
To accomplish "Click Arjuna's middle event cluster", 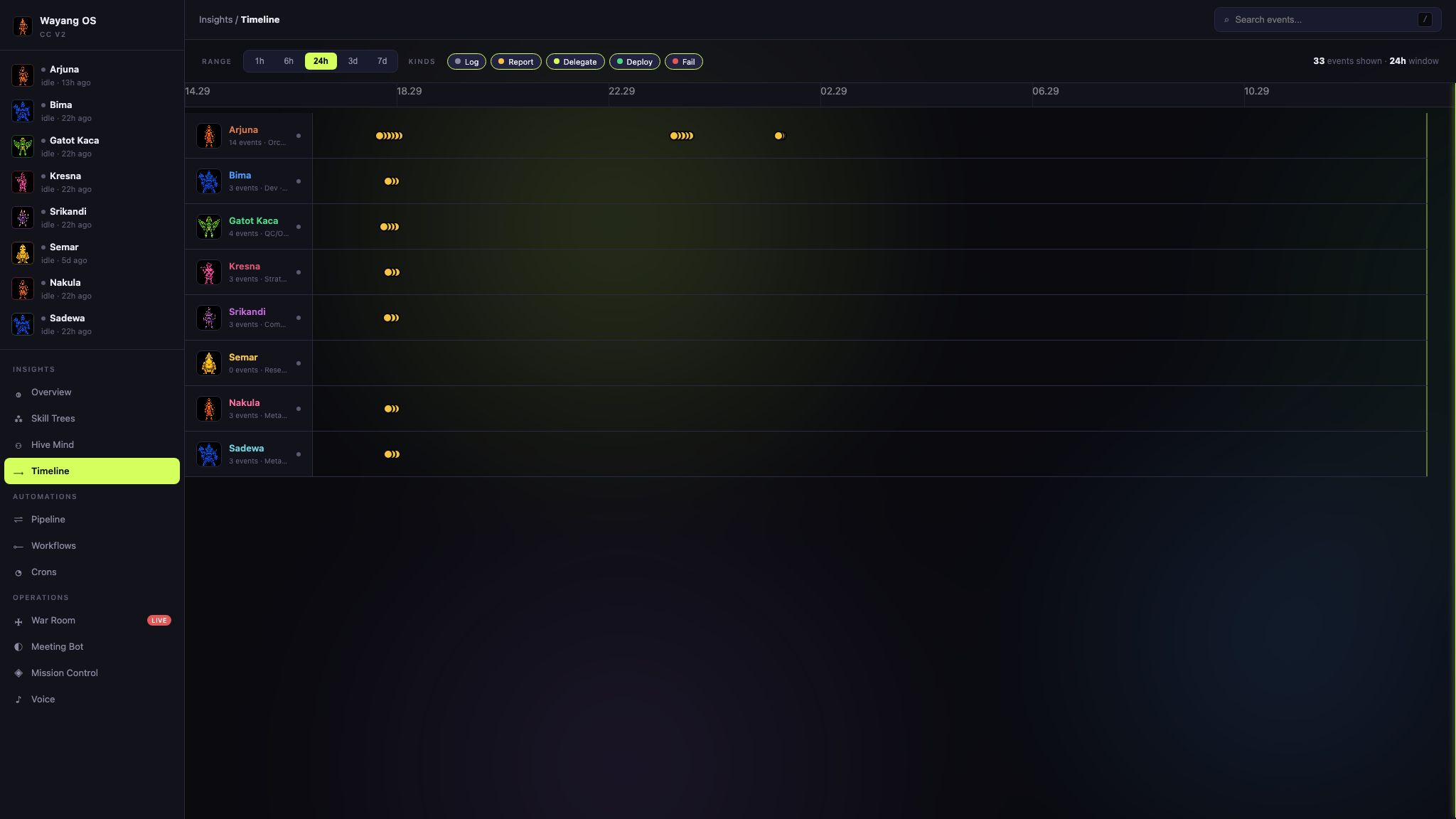I will (x=682, y=136).
